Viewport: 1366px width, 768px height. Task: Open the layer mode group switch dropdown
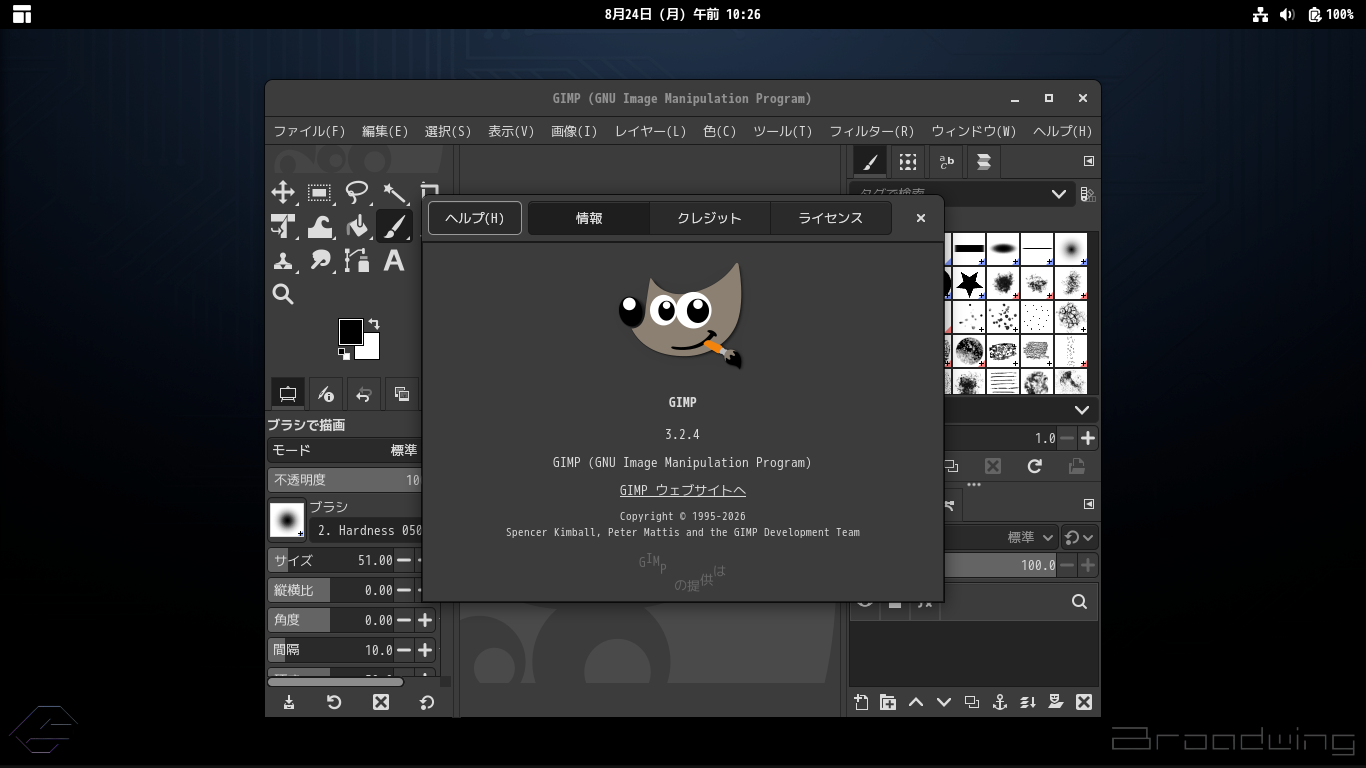click(x=1079, y=537)
